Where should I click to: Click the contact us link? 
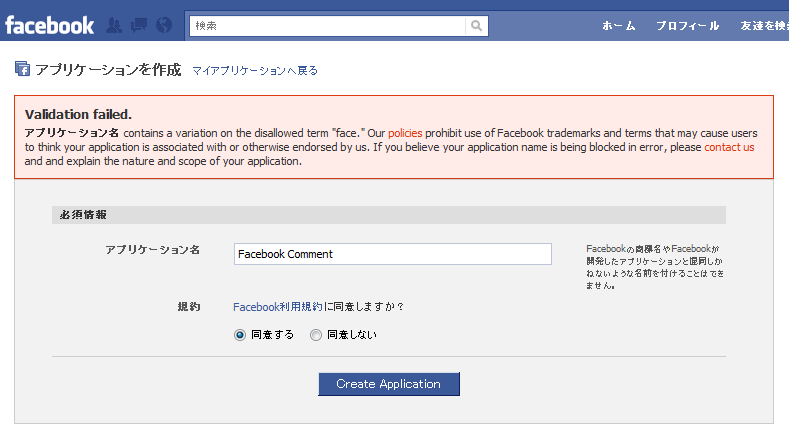[729, 147]
